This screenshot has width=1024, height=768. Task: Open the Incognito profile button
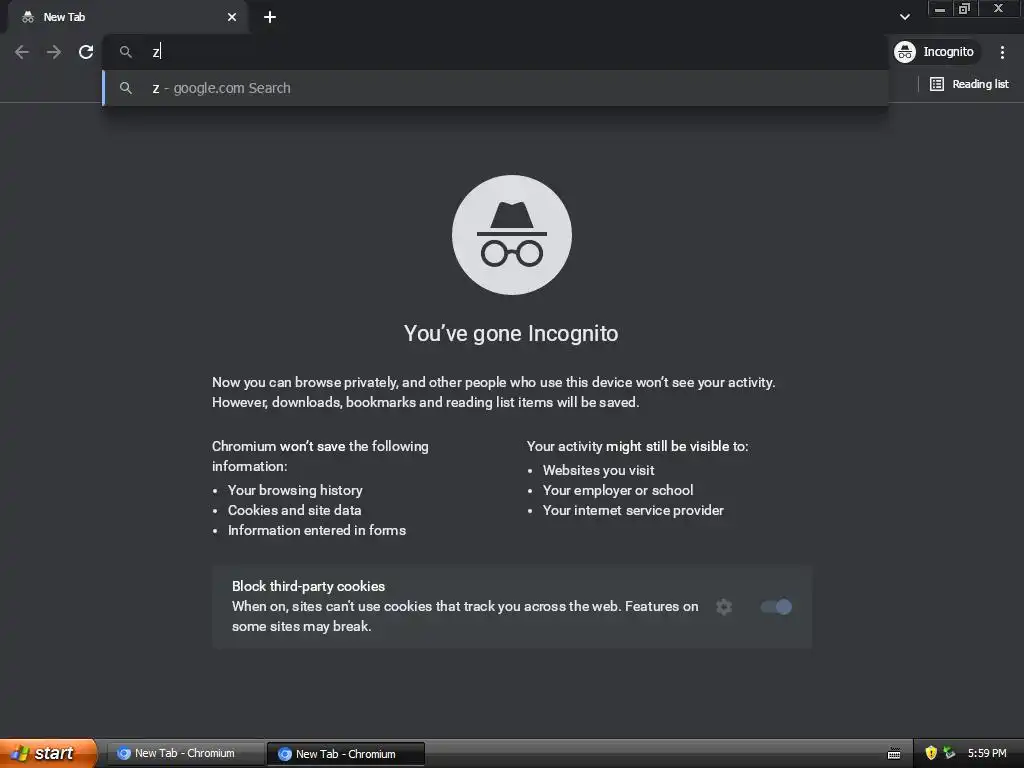[x=936, y=52]
